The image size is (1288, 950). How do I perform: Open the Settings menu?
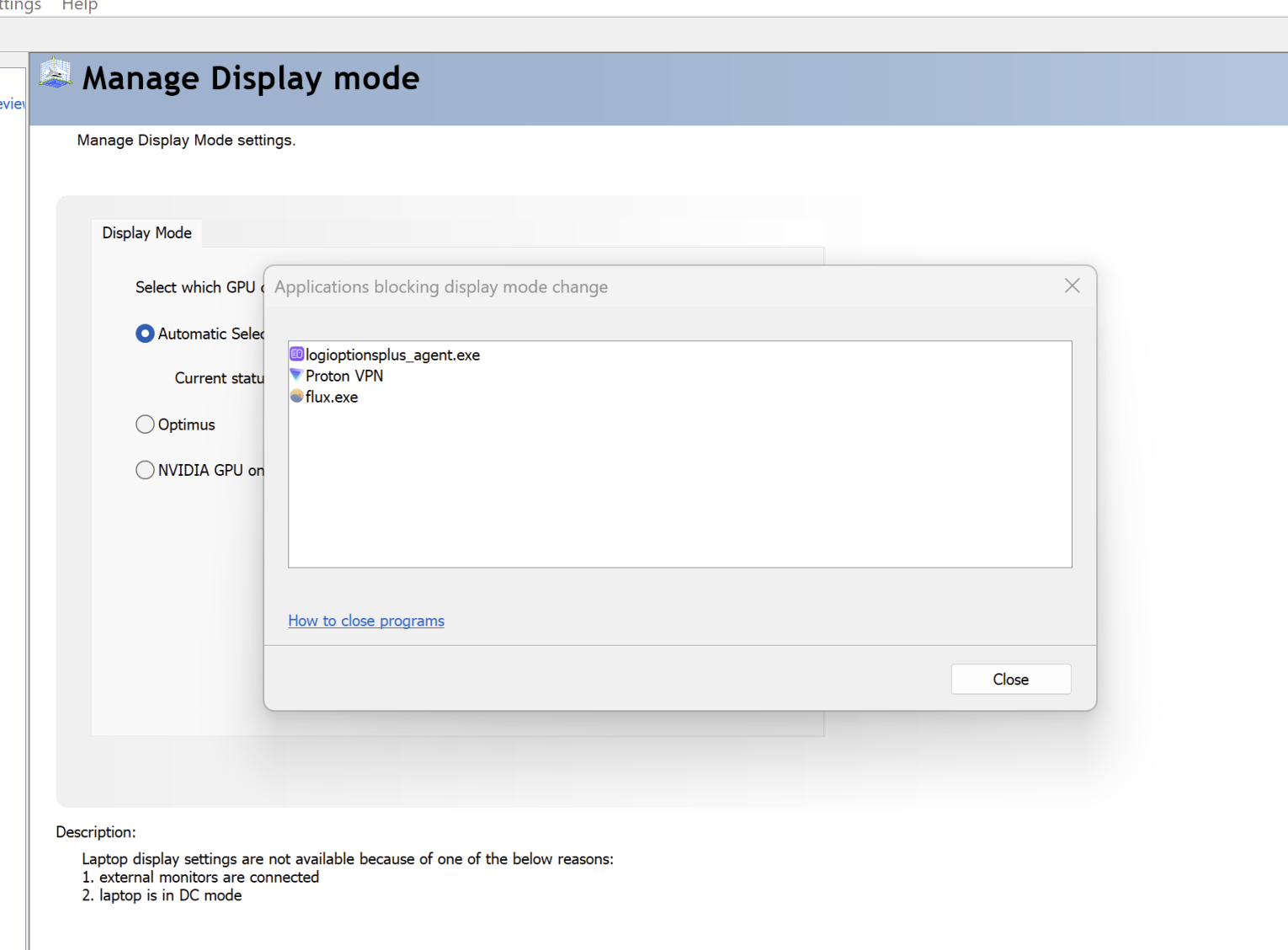tap(19, 6)
